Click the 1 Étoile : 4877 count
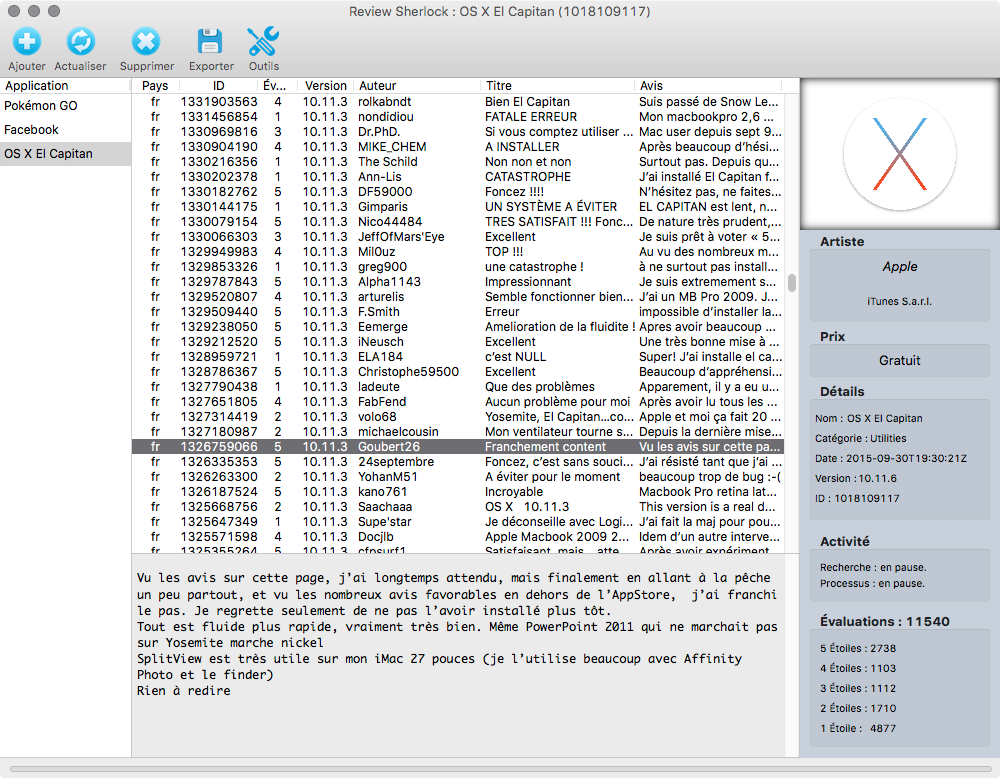 pos(858,728)
